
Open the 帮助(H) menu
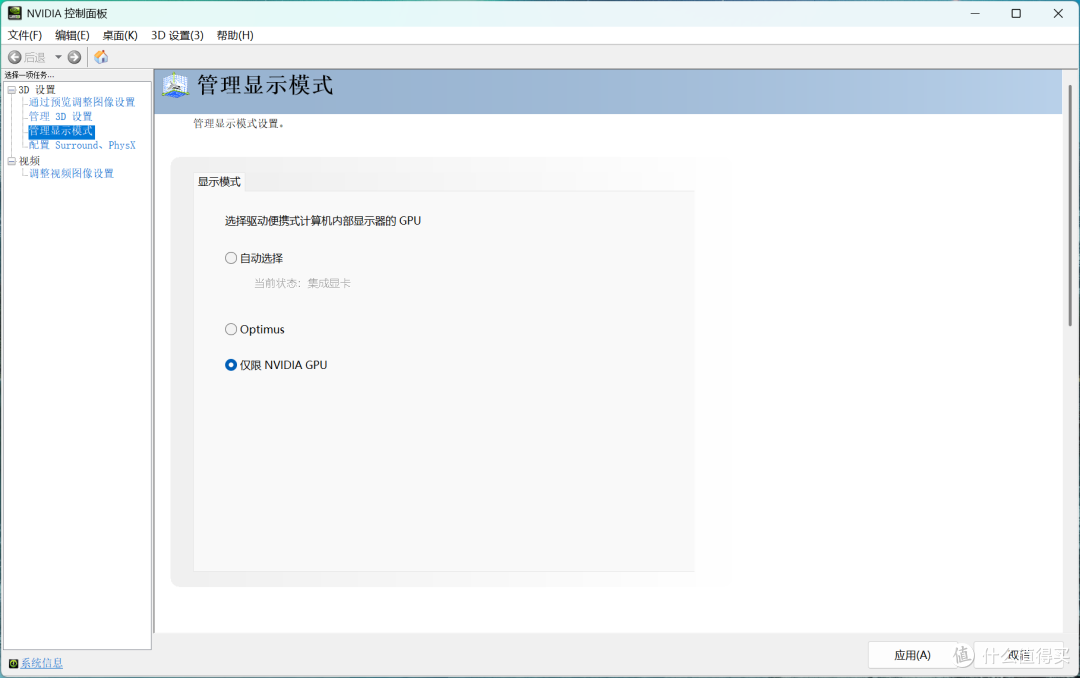[235, 35]
